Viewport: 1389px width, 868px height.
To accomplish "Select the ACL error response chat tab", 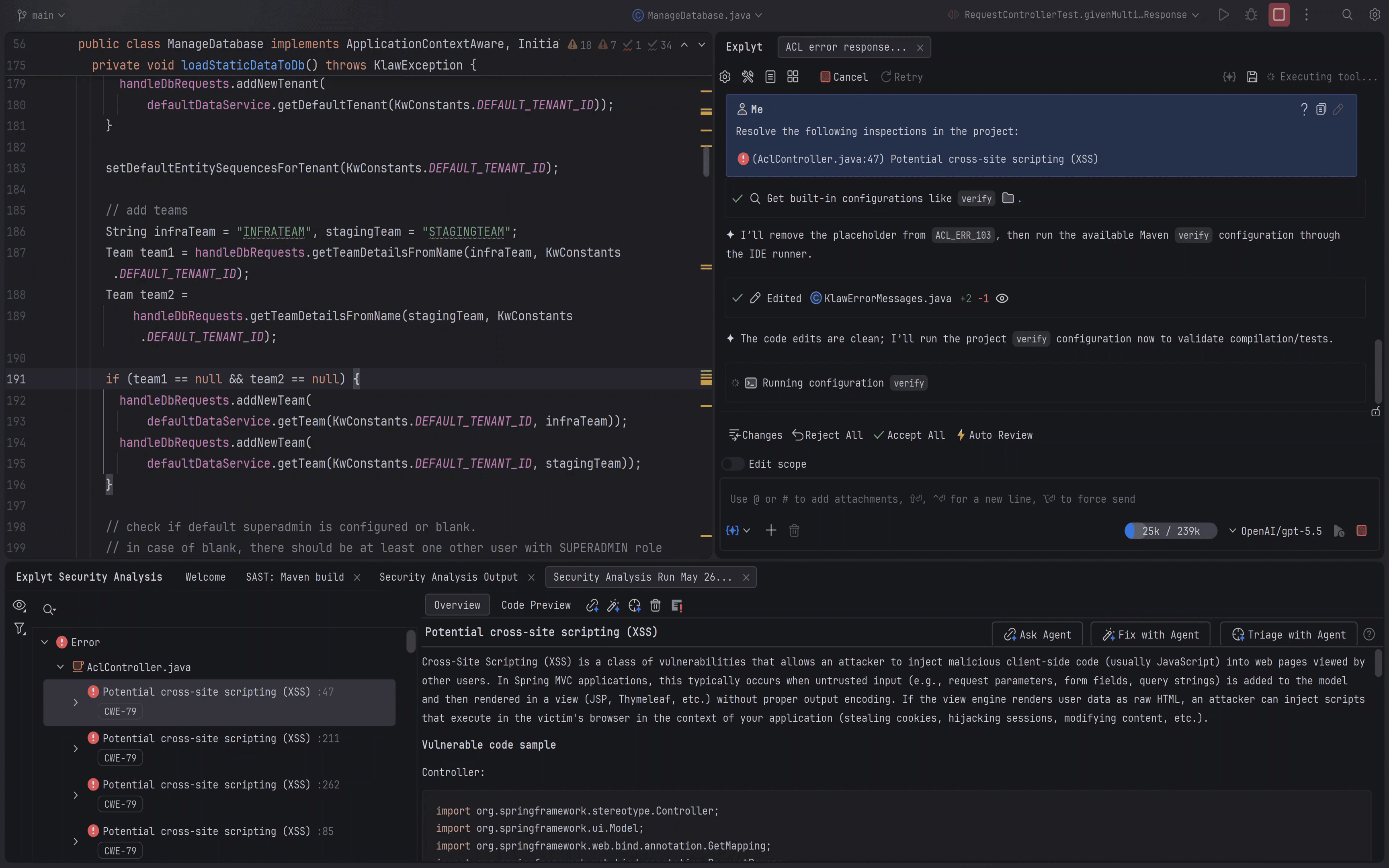I will point(846,47).
